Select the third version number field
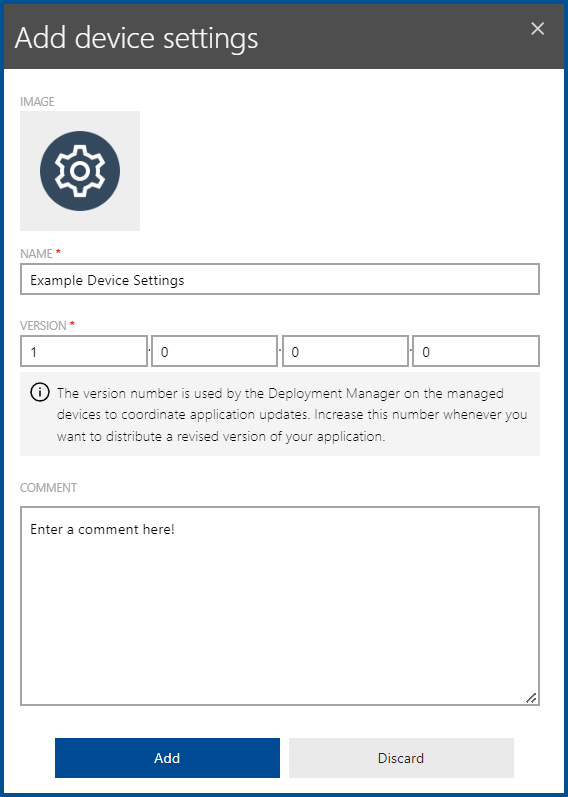Viewport: 568px width, 797px height. 345,351
